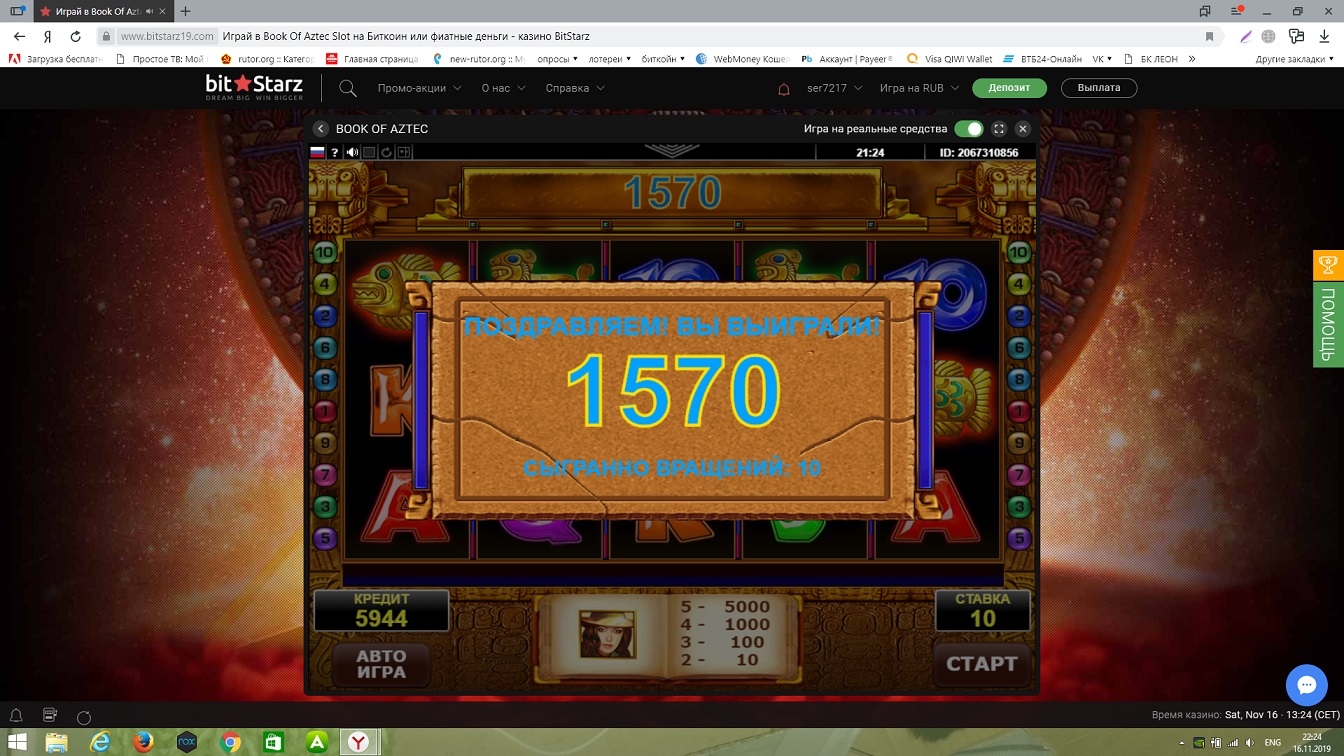
Task: Open the ПОМОЩЬ side tab
Action: click(1328, 324)
